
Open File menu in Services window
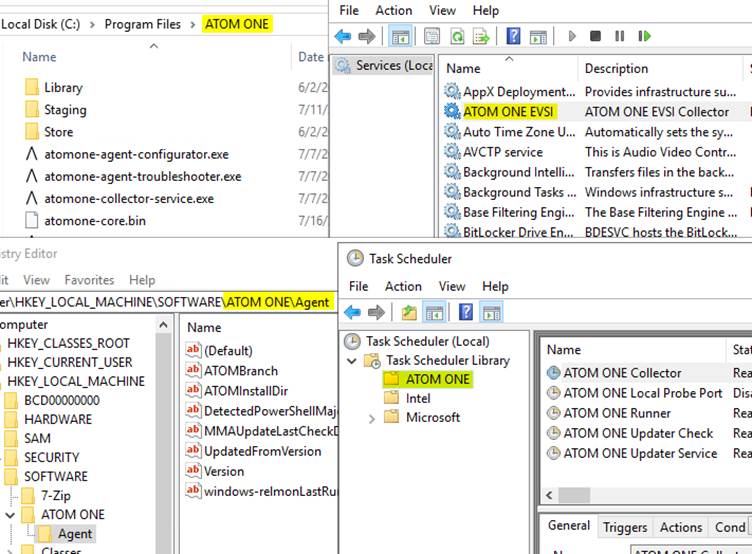[x=349, y=10]
